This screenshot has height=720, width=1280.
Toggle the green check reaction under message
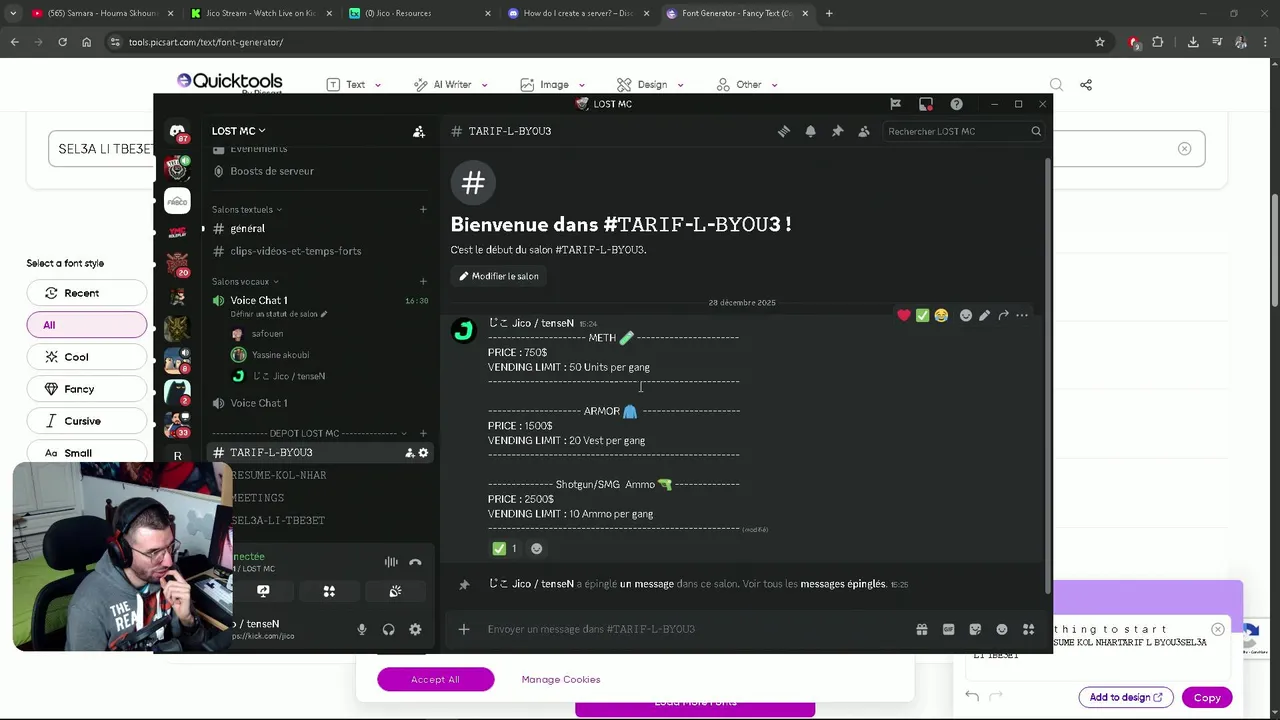click(505, 548)
